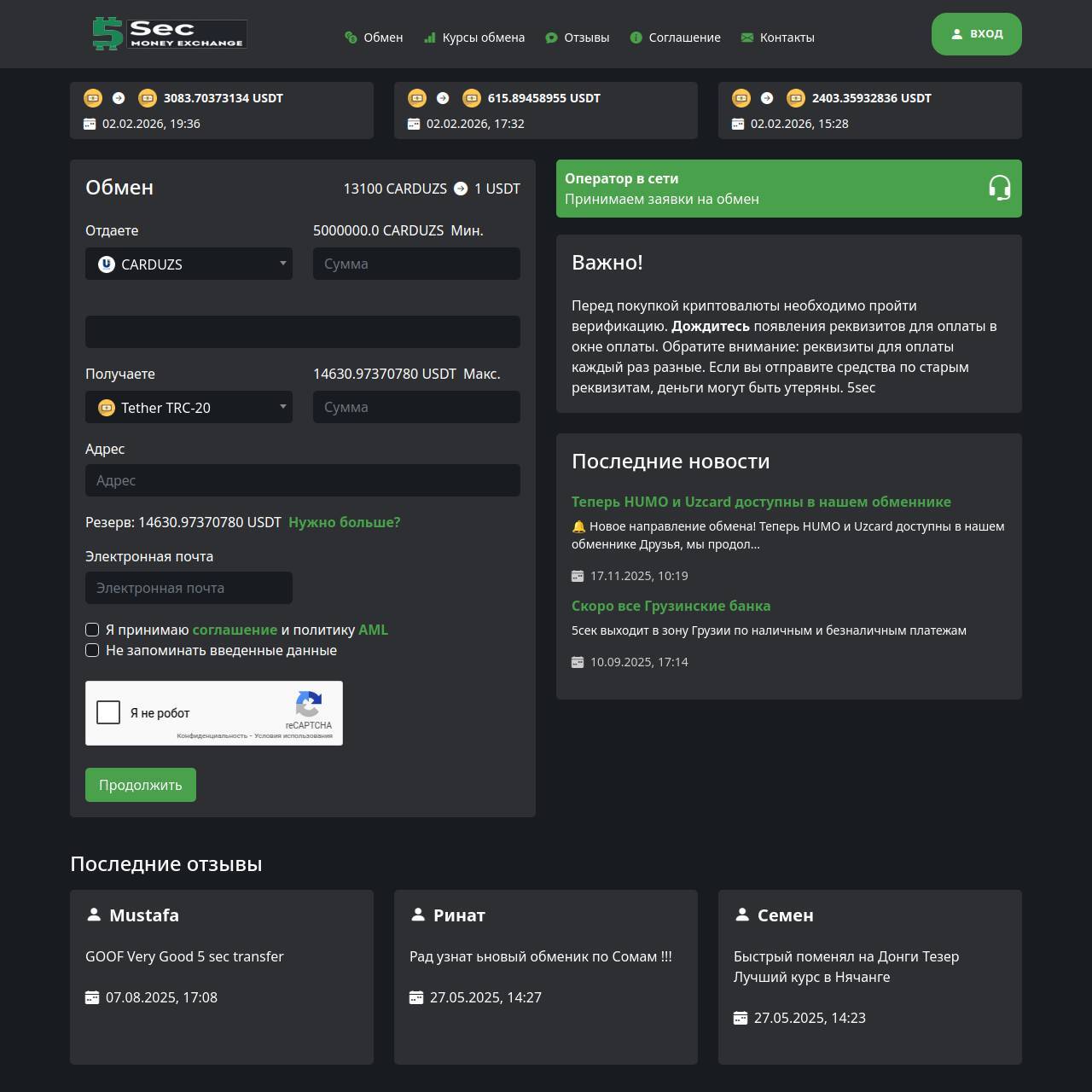Open the CARDUZS currency dropdown
The height and width of the screenshot is (1092, 1092).
tap(189, 264)
